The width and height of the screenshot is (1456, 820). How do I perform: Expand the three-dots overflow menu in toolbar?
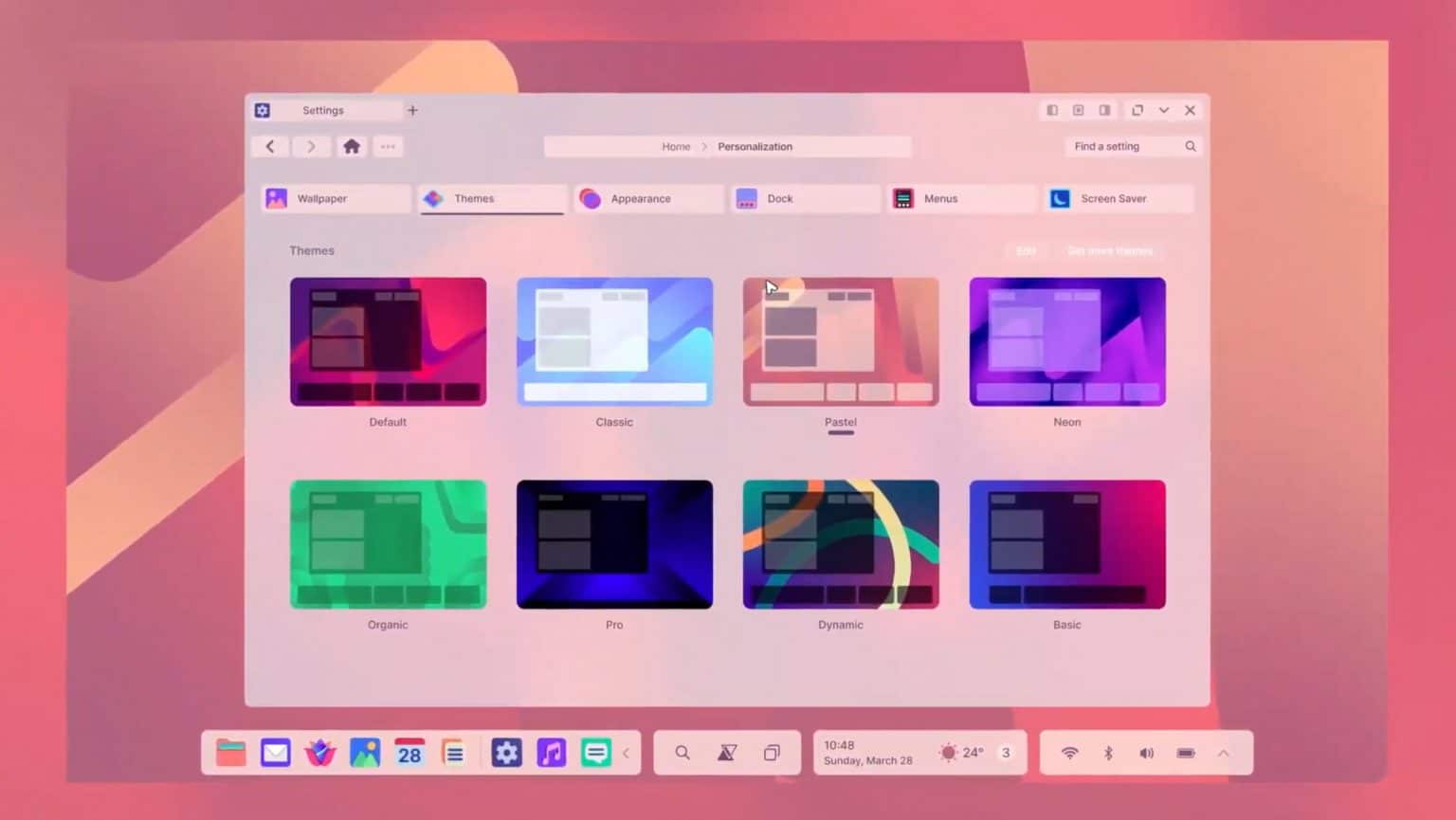point(388,146)
